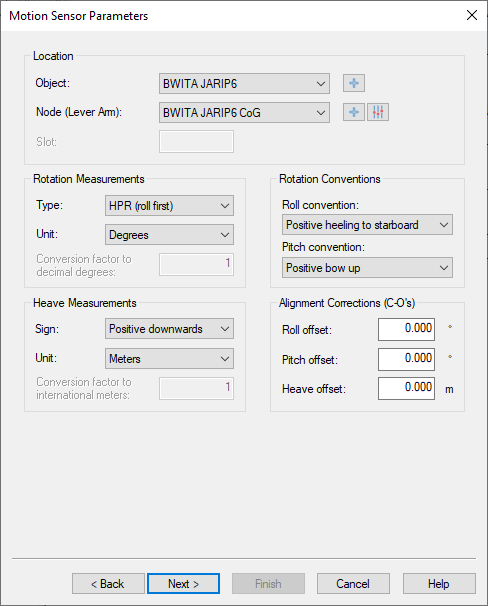Open node settings sliders icon
488x606 pixels.
[378, 112]
